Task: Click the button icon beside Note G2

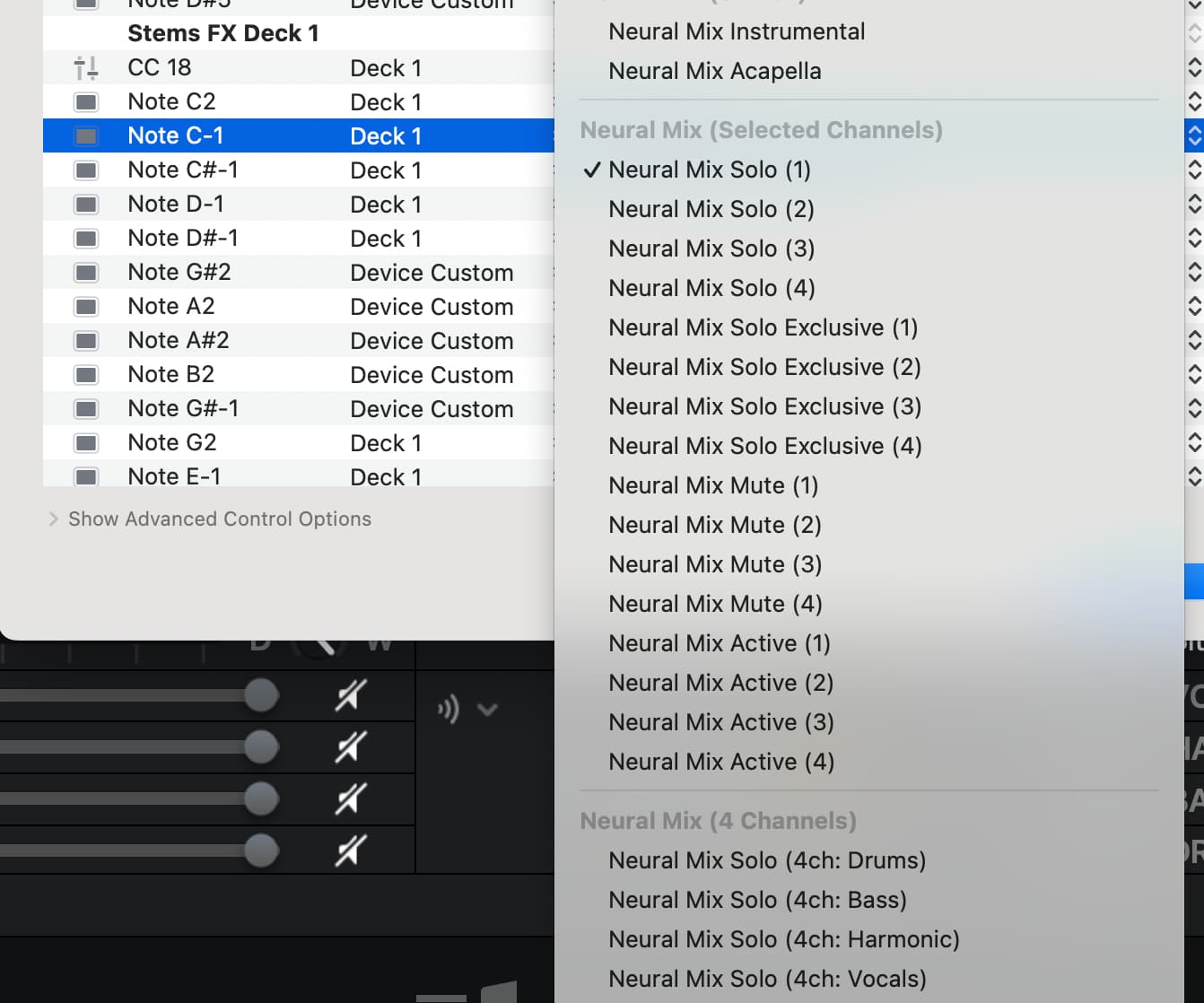Action: (x=86, y=442)
